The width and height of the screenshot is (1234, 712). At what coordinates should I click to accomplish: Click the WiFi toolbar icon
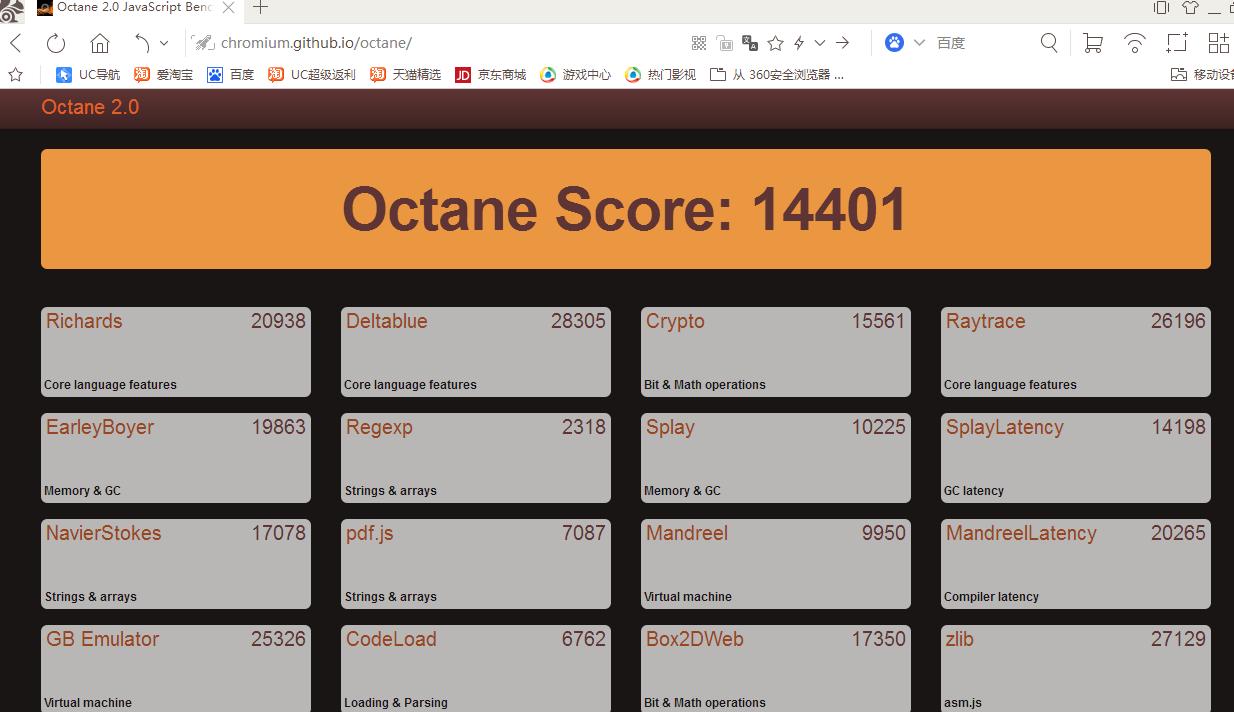(1135, 43)
